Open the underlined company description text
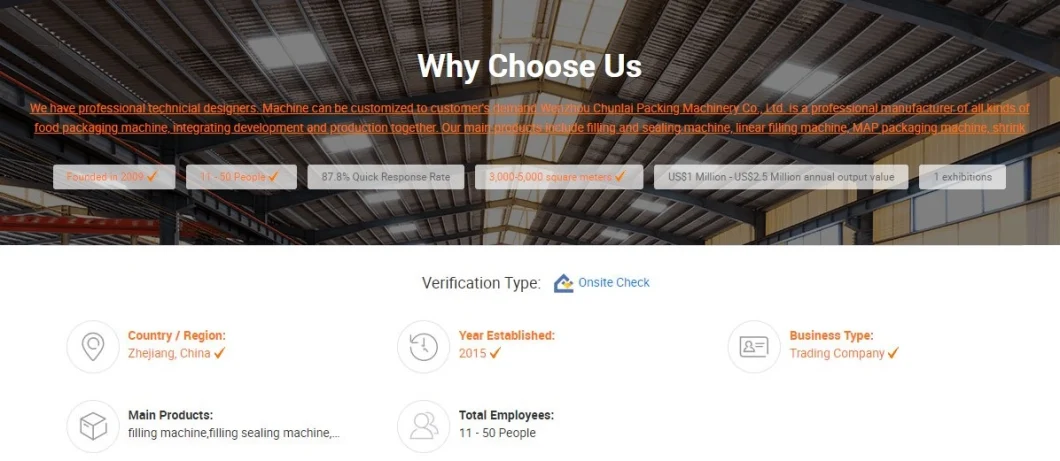This screenshot has width=1060, height=461. (530, 118)
